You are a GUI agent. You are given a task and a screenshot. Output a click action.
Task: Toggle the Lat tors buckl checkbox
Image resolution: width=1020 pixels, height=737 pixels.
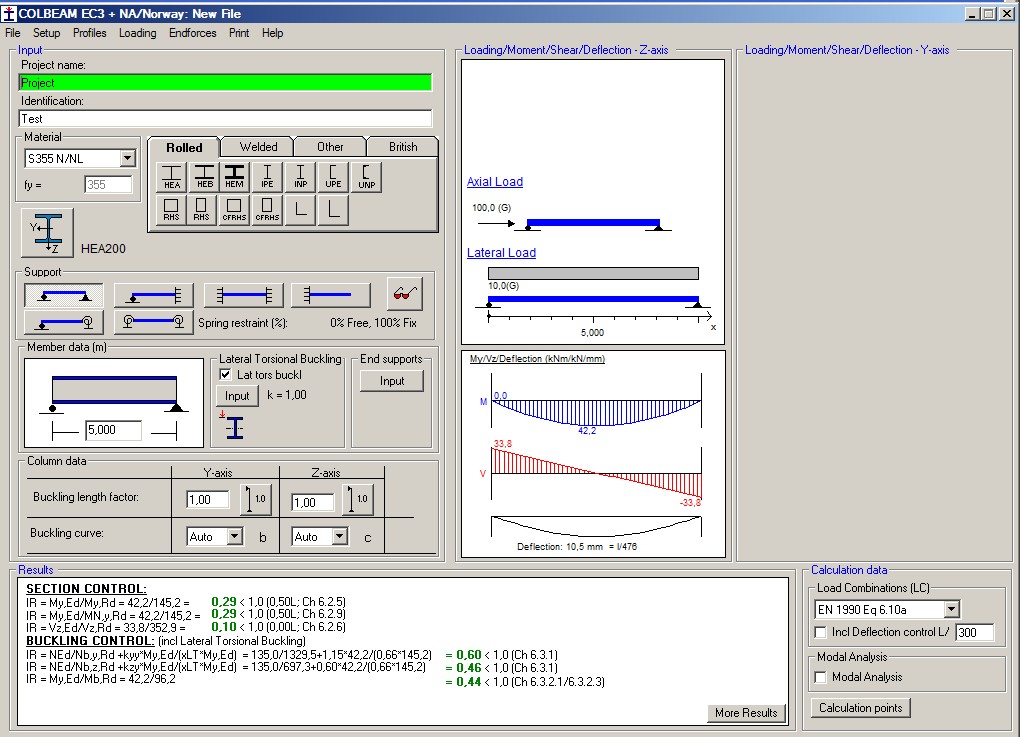point(225,375)
